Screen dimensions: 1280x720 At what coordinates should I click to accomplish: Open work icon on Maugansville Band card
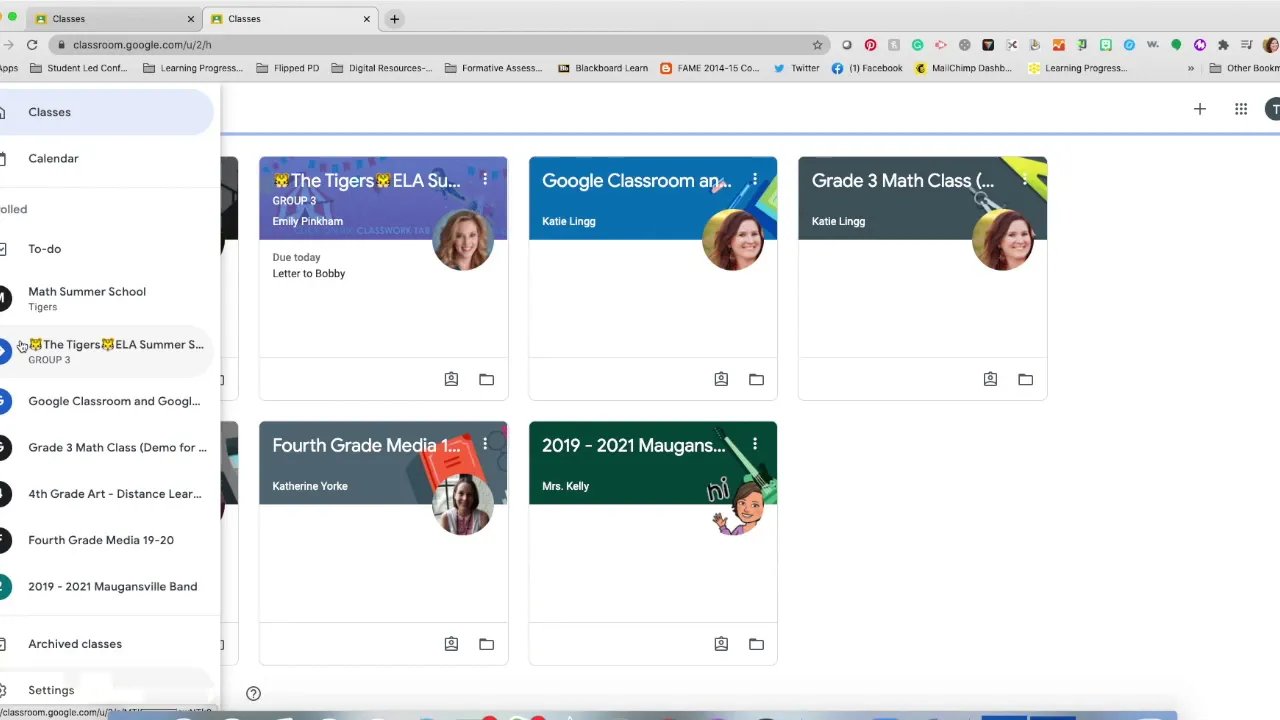pos(721,644)
